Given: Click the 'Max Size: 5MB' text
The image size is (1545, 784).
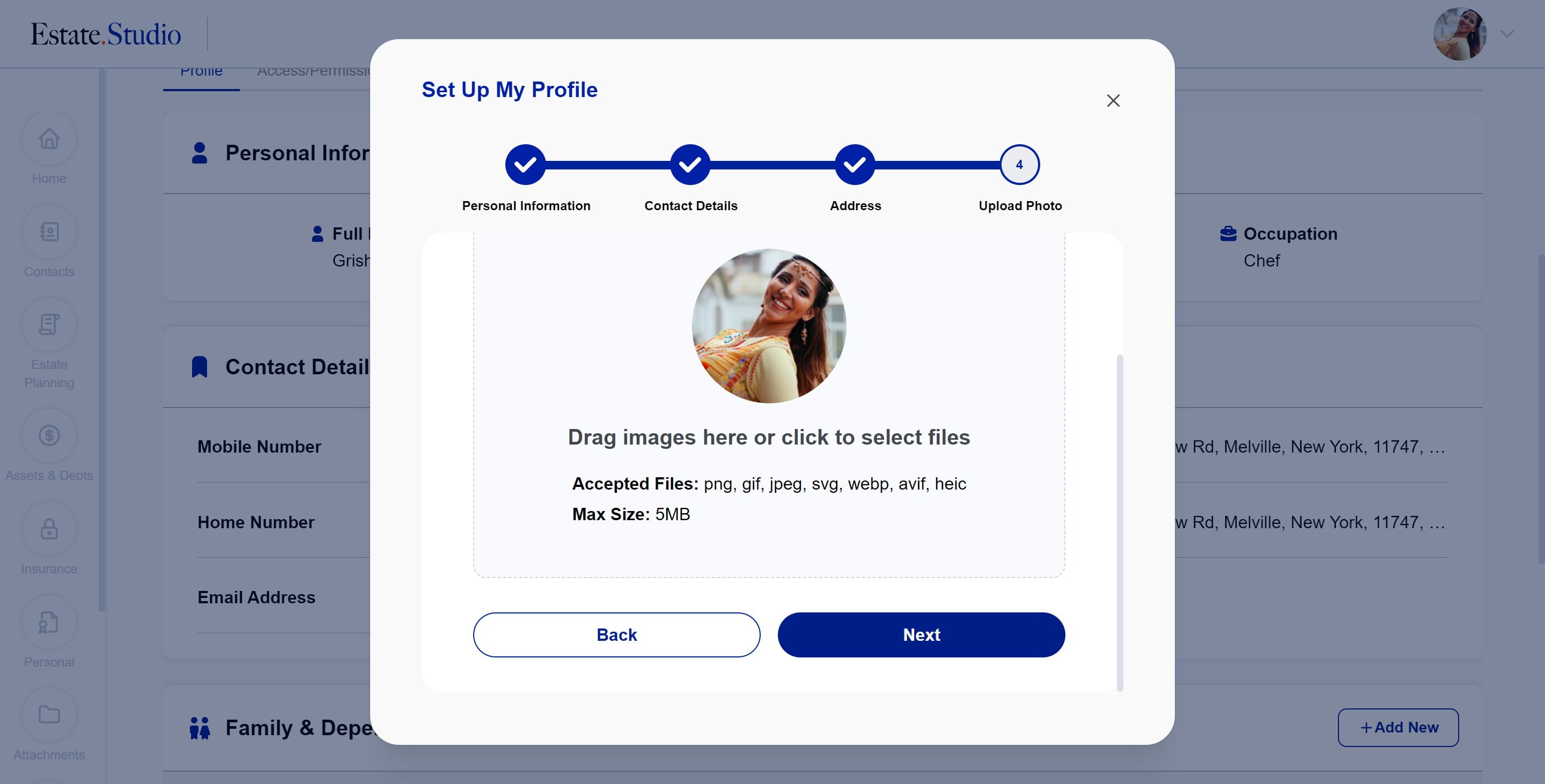Looking at the screenshot, I should pyautogui.click(x=631, y=514).
